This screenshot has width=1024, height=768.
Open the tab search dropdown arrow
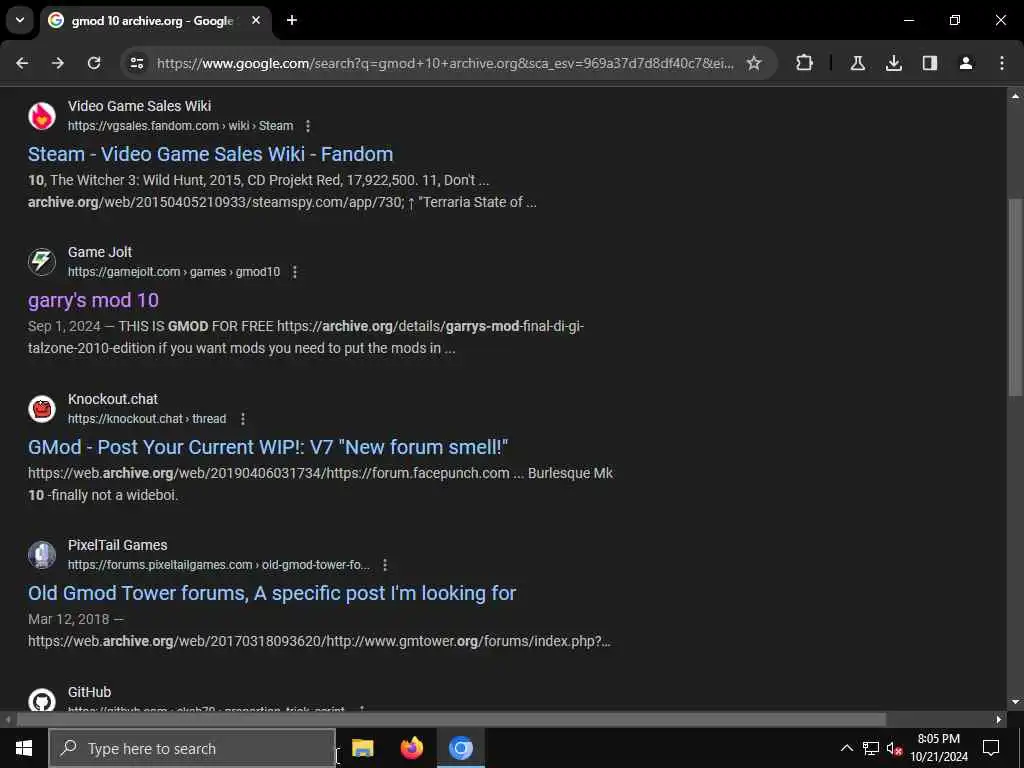[20, 20]
